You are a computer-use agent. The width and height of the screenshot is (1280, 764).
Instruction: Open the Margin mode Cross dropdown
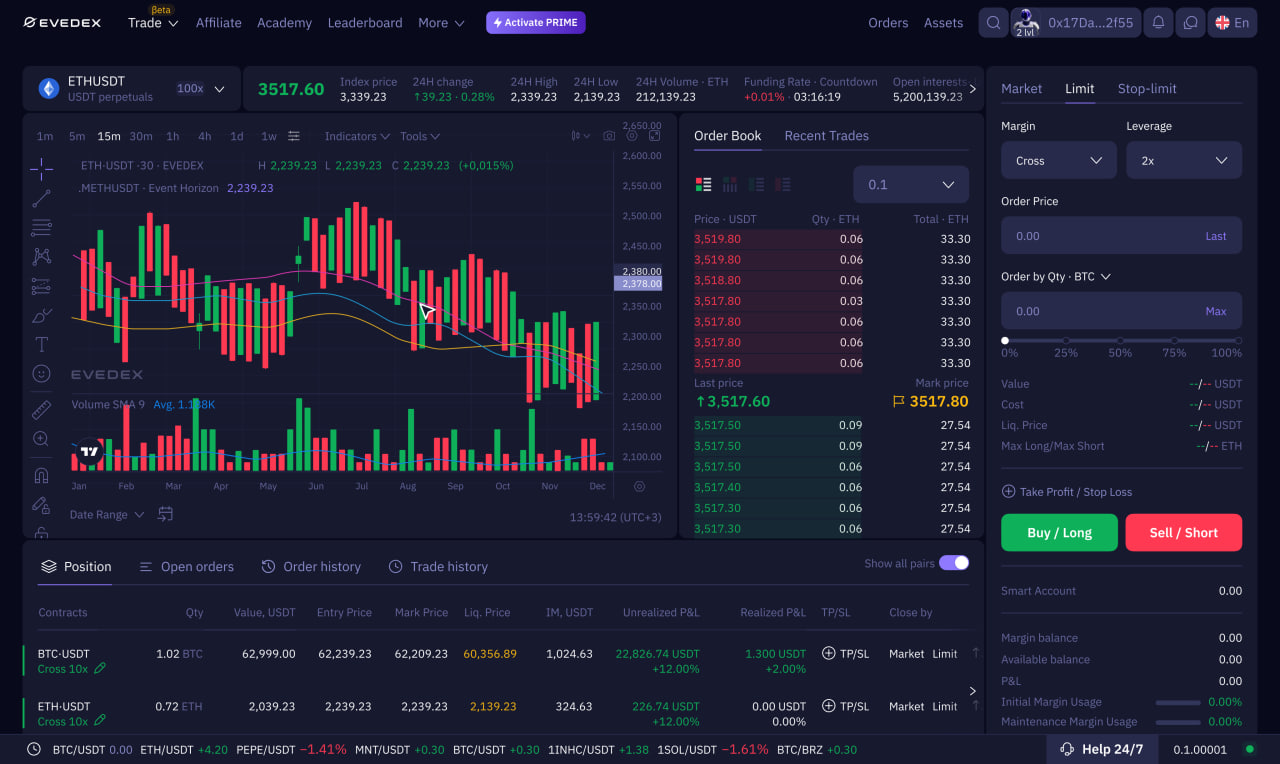[1059, 160]
